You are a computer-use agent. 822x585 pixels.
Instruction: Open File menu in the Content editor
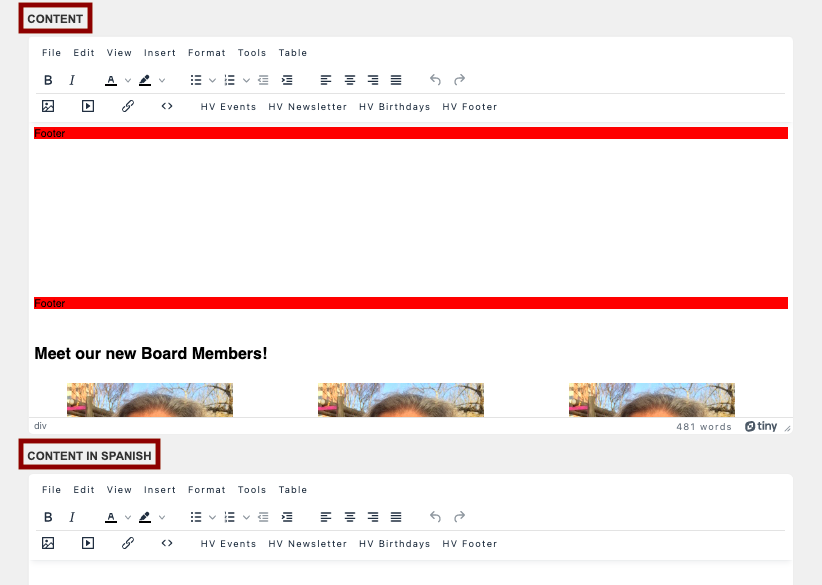[51, 53]
